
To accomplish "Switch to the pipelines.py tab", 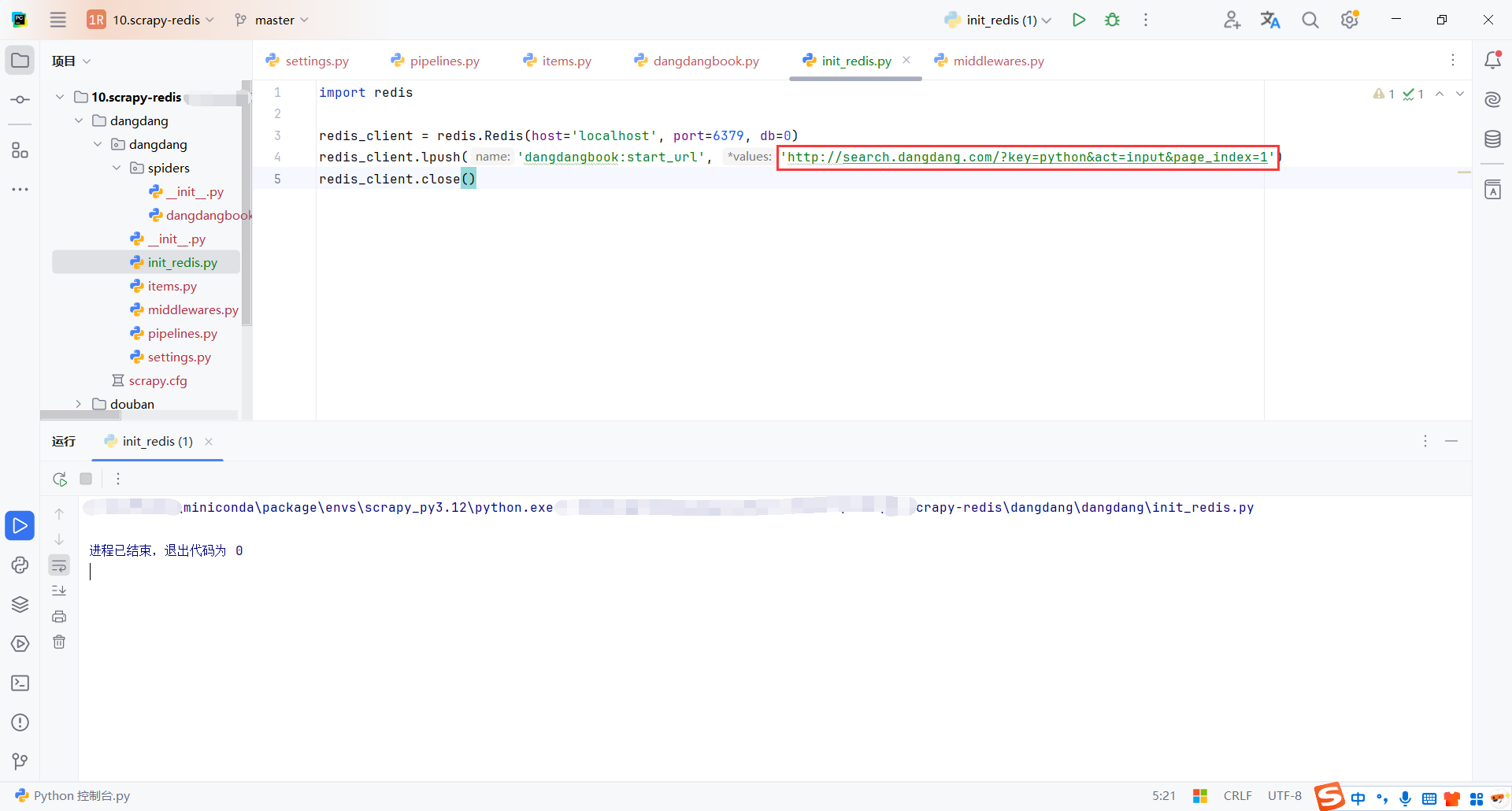I will (435, 61).
